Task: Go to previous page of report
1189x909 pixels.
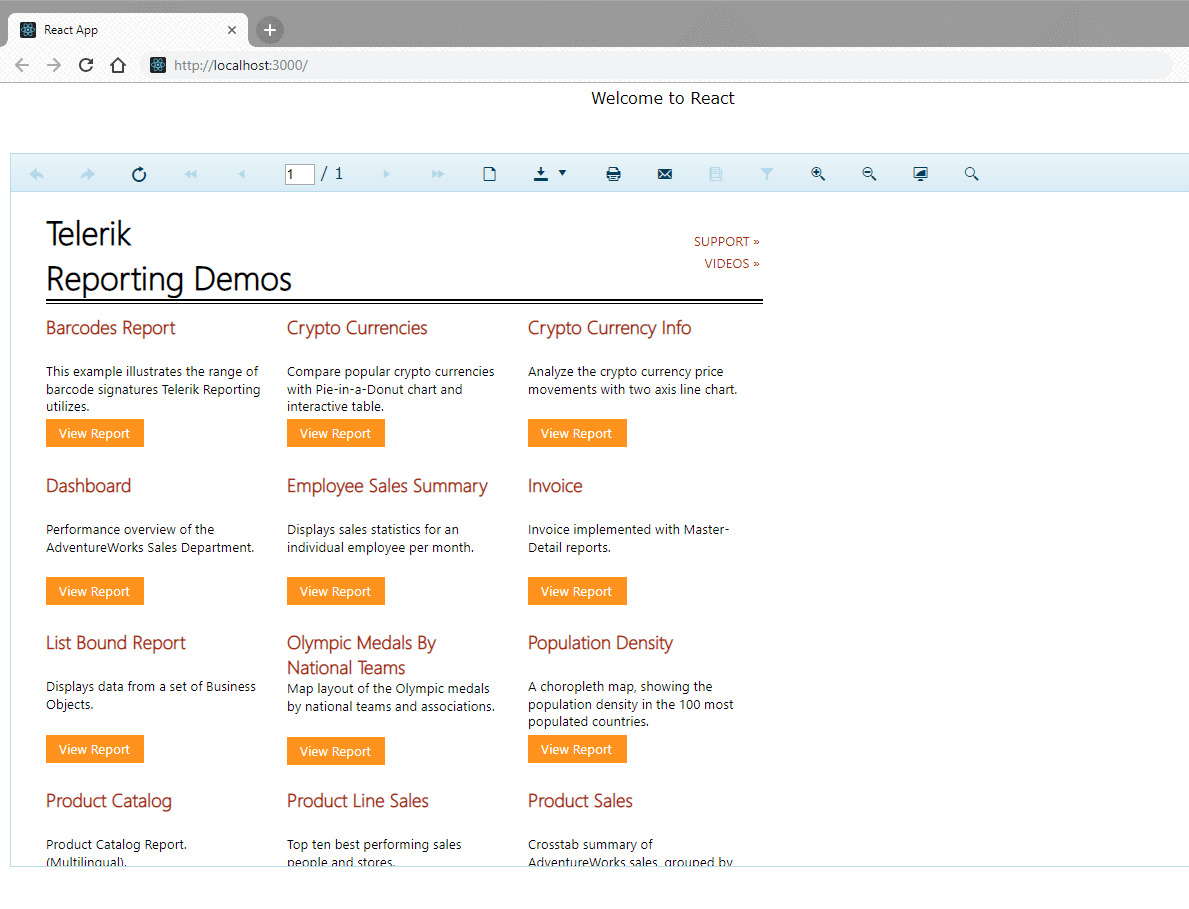Action: click(241, 174)
